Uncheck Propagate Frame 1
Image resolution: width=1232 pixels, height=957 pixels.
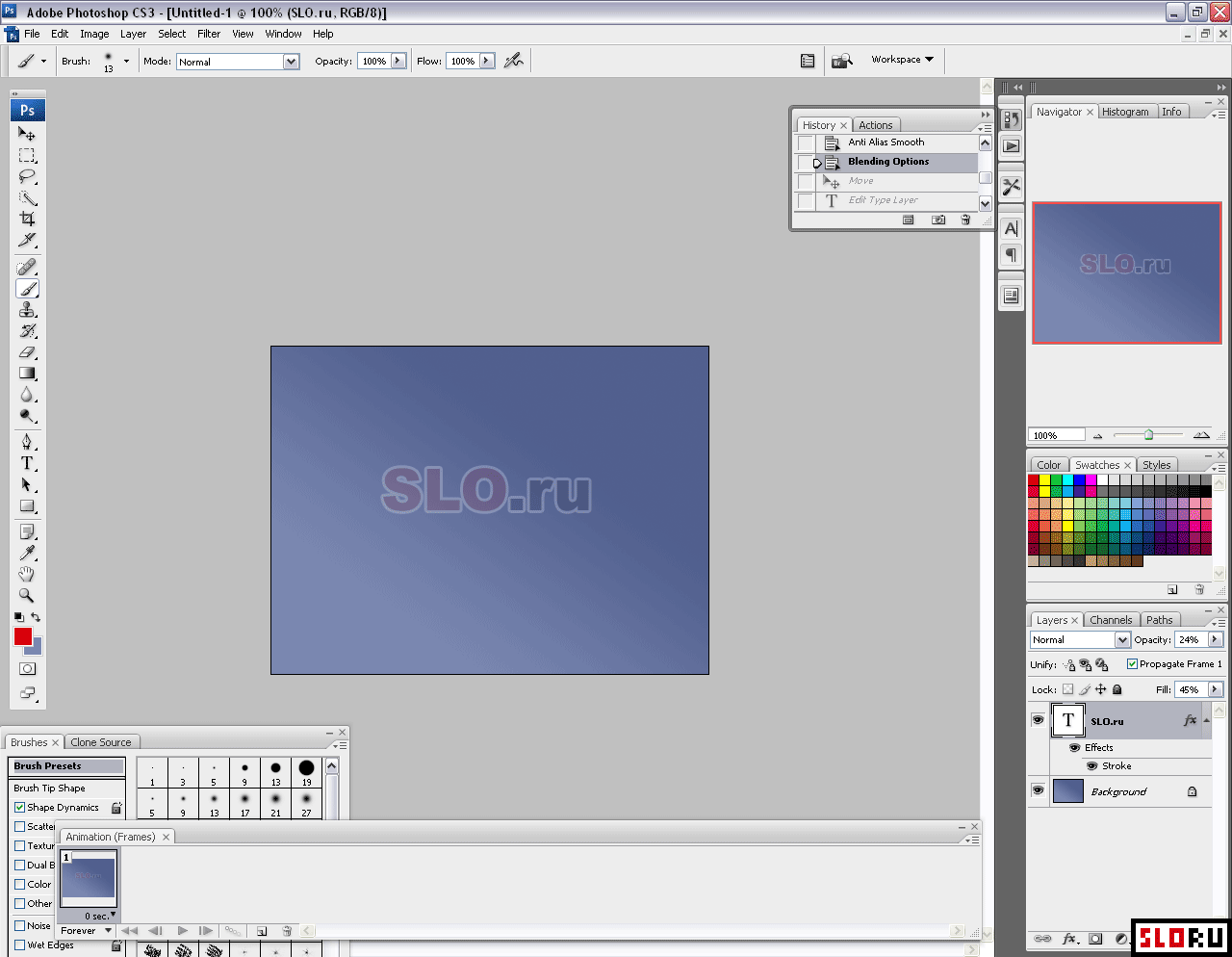tap(1132, 664)
